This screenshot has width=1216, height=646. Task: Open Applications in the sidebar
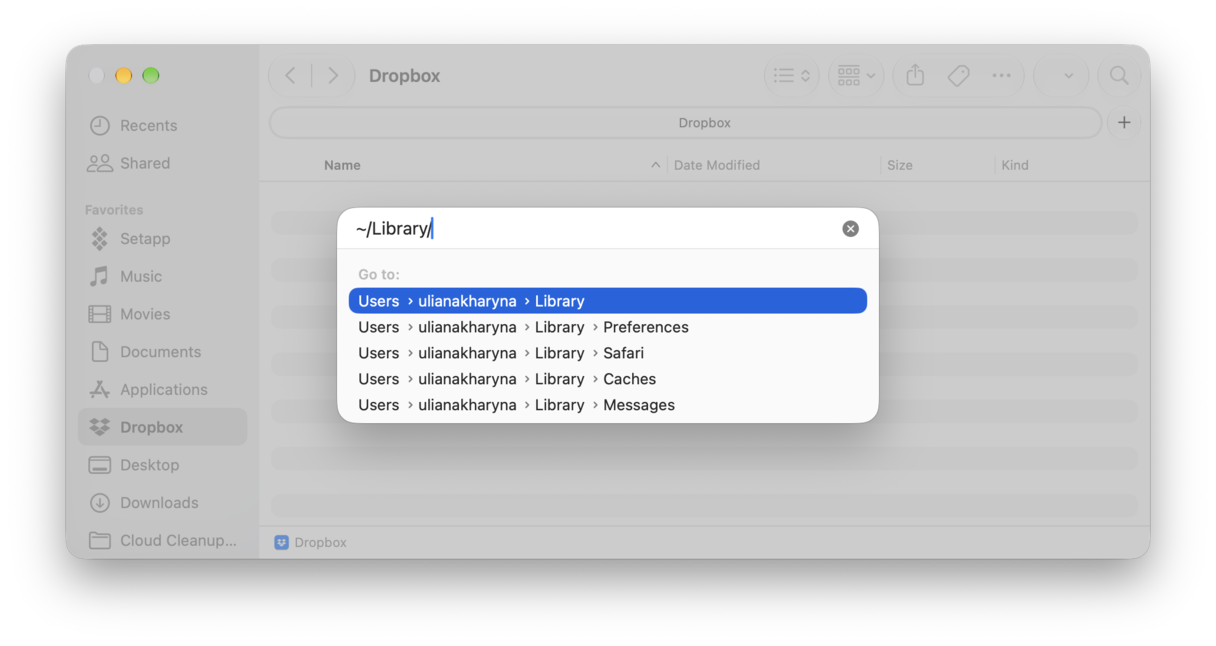[x=162, y=390]
